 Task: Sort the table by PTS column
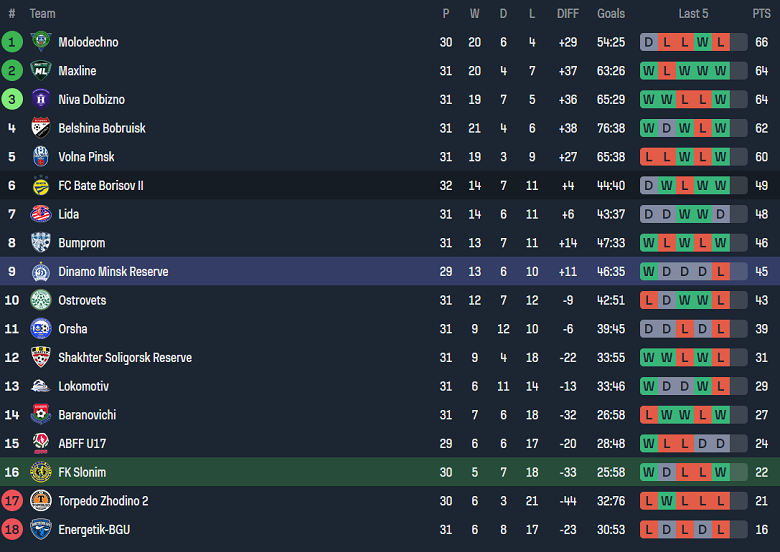pyautogui.click(x=761, y=14)
